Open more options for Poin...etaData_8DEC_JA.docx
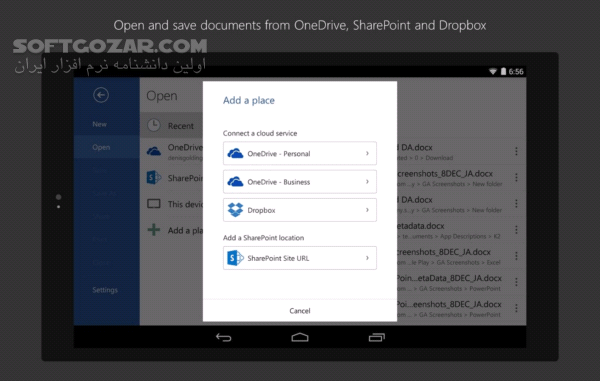The width and height of the screenshot is (600, 381). click(516, 282)
